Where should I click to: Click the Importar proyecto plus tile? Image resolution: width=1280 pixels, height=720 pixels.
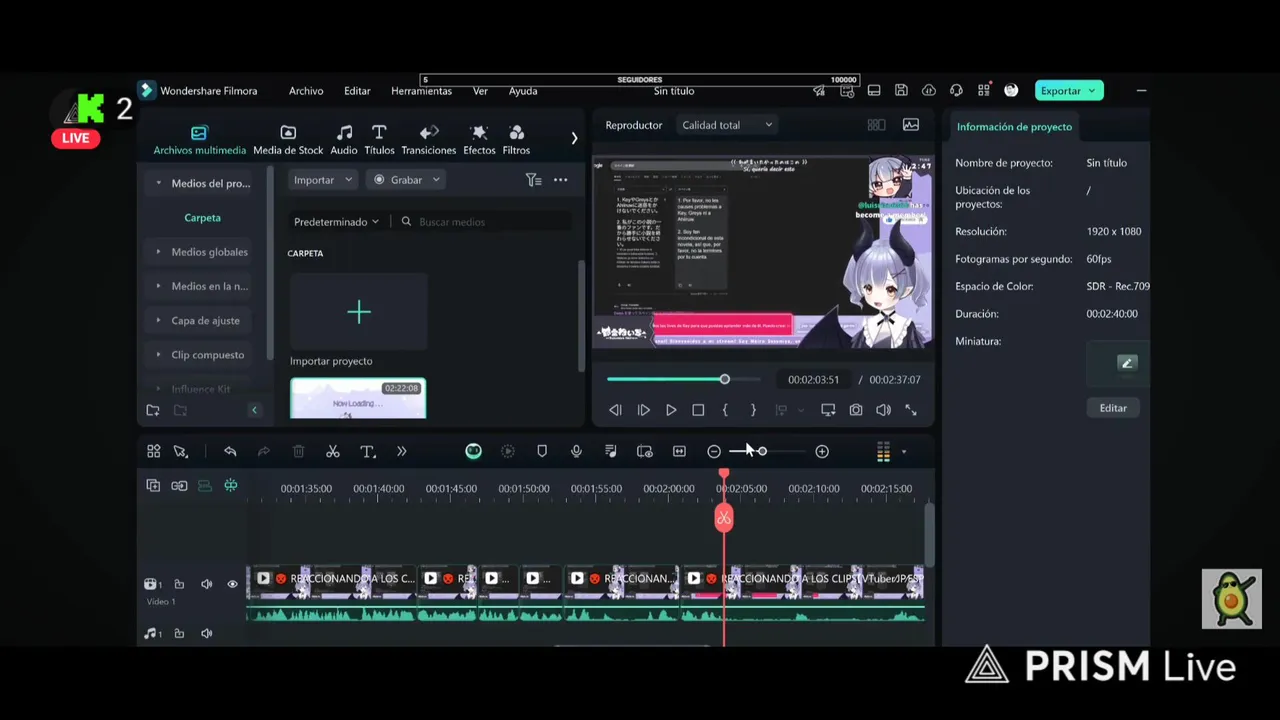click(358, 312)
